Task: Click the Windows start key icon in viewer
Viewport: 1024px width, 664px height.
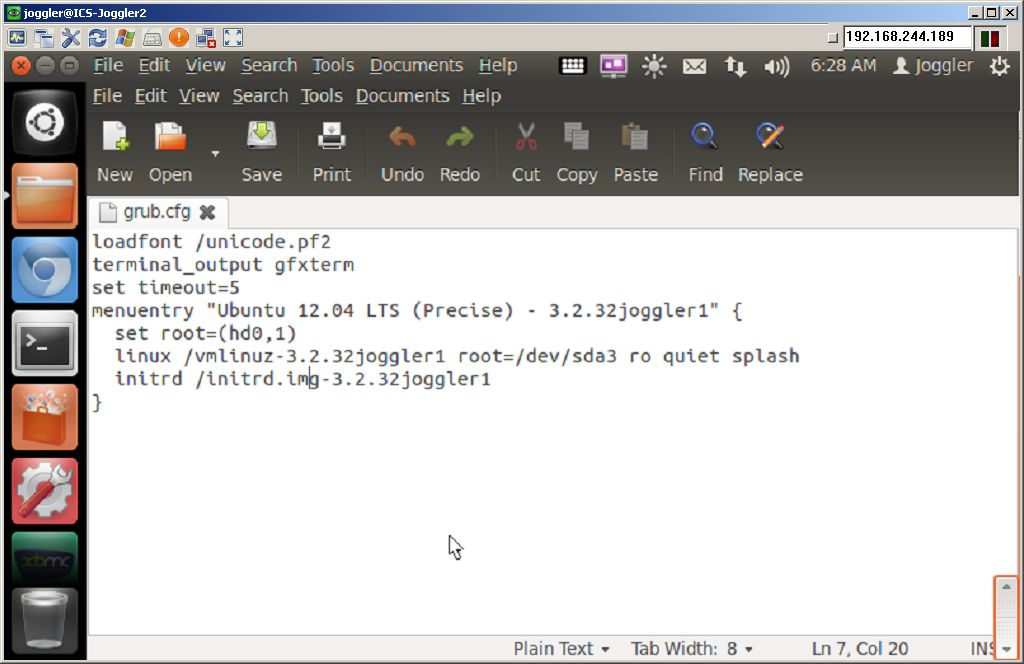Action: [125, 38]
